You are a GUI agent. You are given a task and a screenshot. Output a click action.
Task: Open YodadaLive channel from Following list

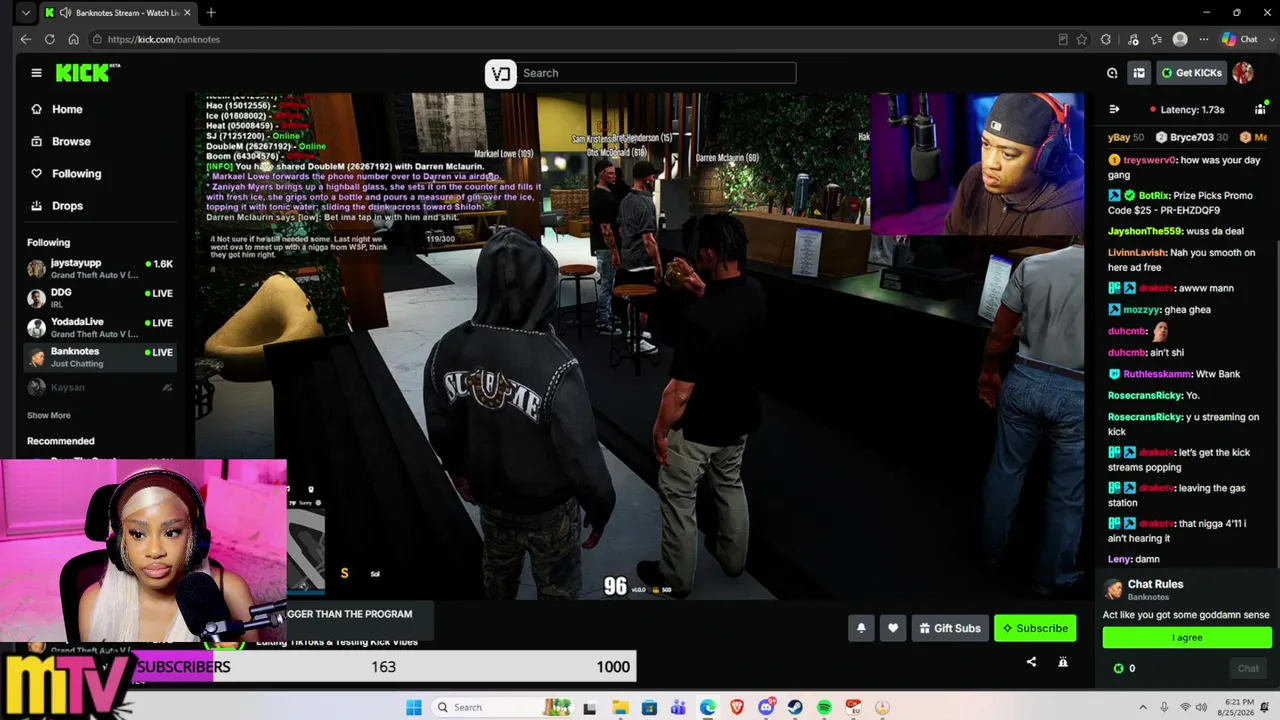100,327
